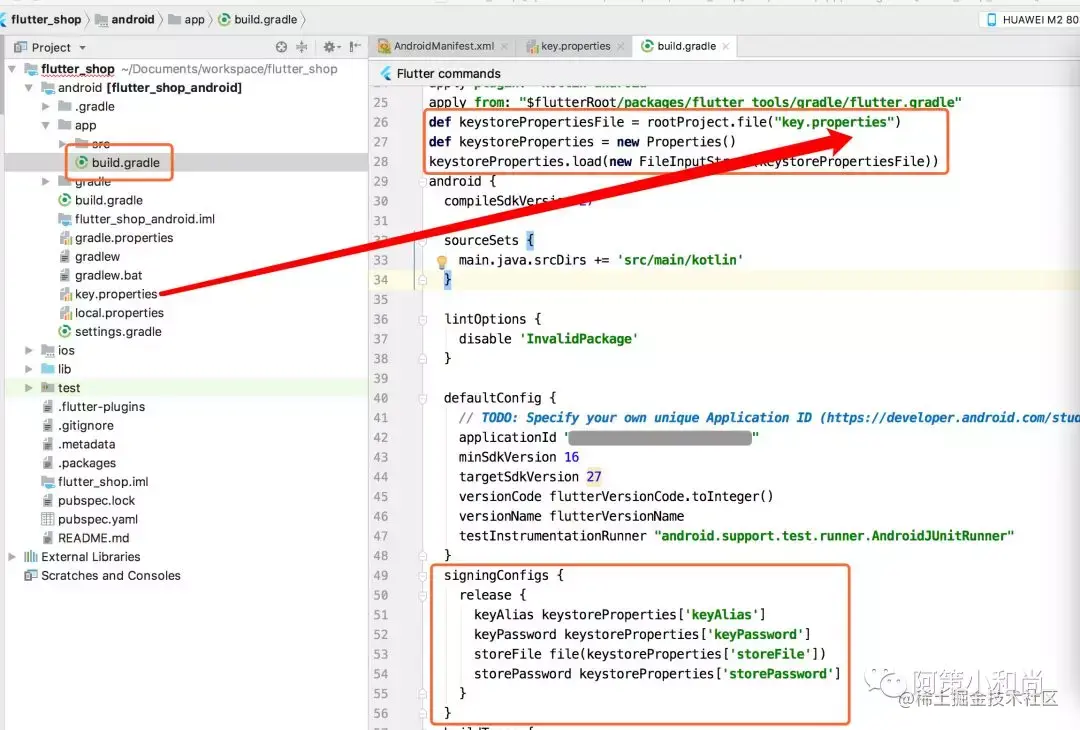Fold the android block at line 29

423,182
